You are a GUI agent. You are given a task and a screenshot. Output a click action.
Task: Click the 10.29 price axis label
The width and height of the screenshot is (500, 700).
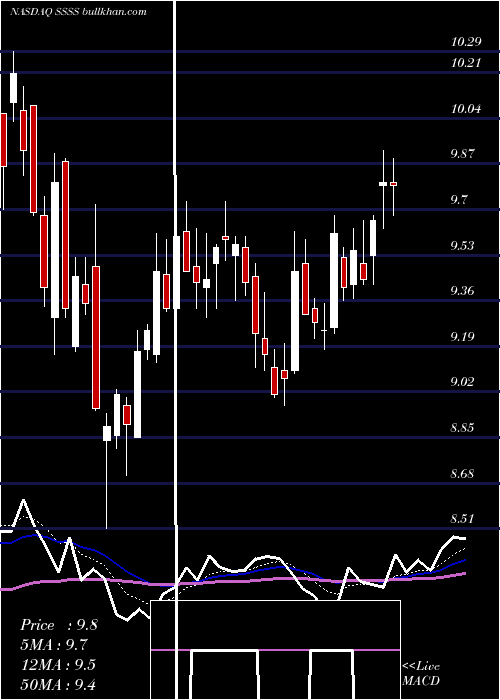466,42
